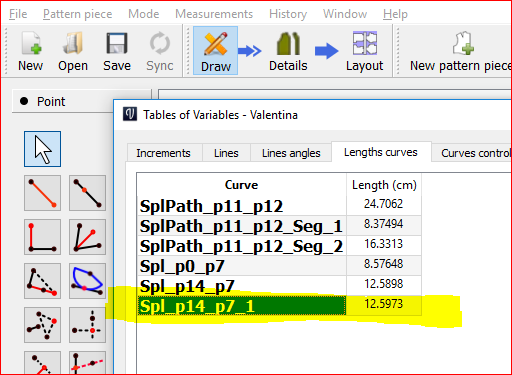This screenshot has width=512, height=375.
Task: Select point along bisector tool
Action: coord(87,237)
